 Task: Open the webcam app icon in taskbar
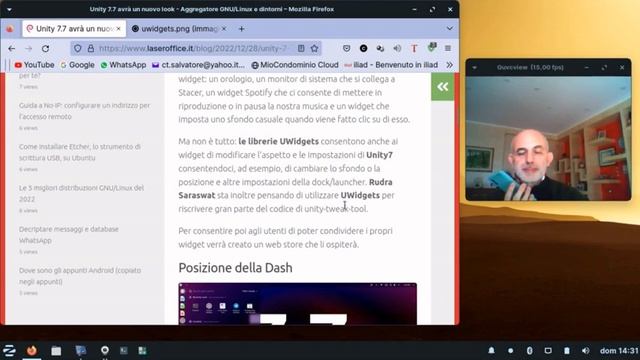(x=105, y=351)
